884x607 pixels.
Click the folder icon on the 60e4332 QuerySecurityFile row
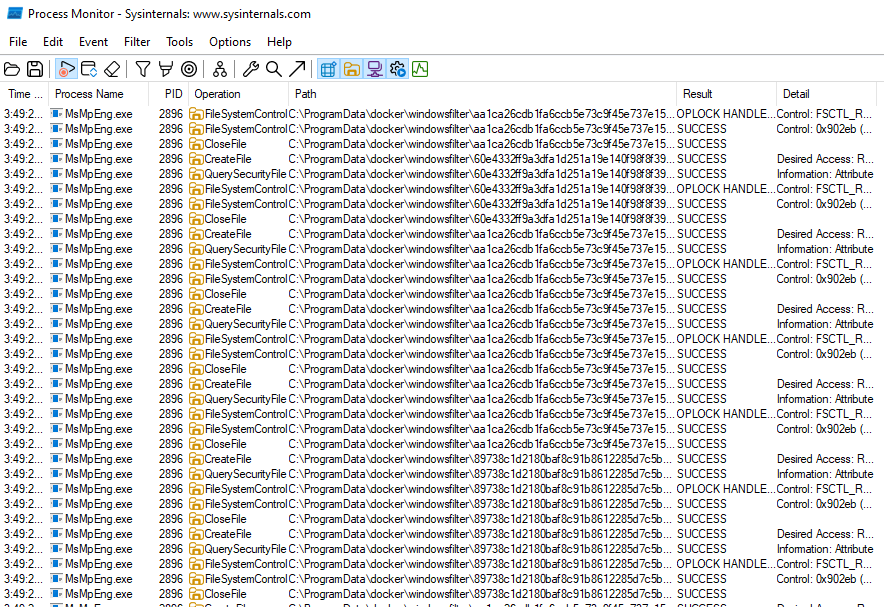[x=196, y=174]
